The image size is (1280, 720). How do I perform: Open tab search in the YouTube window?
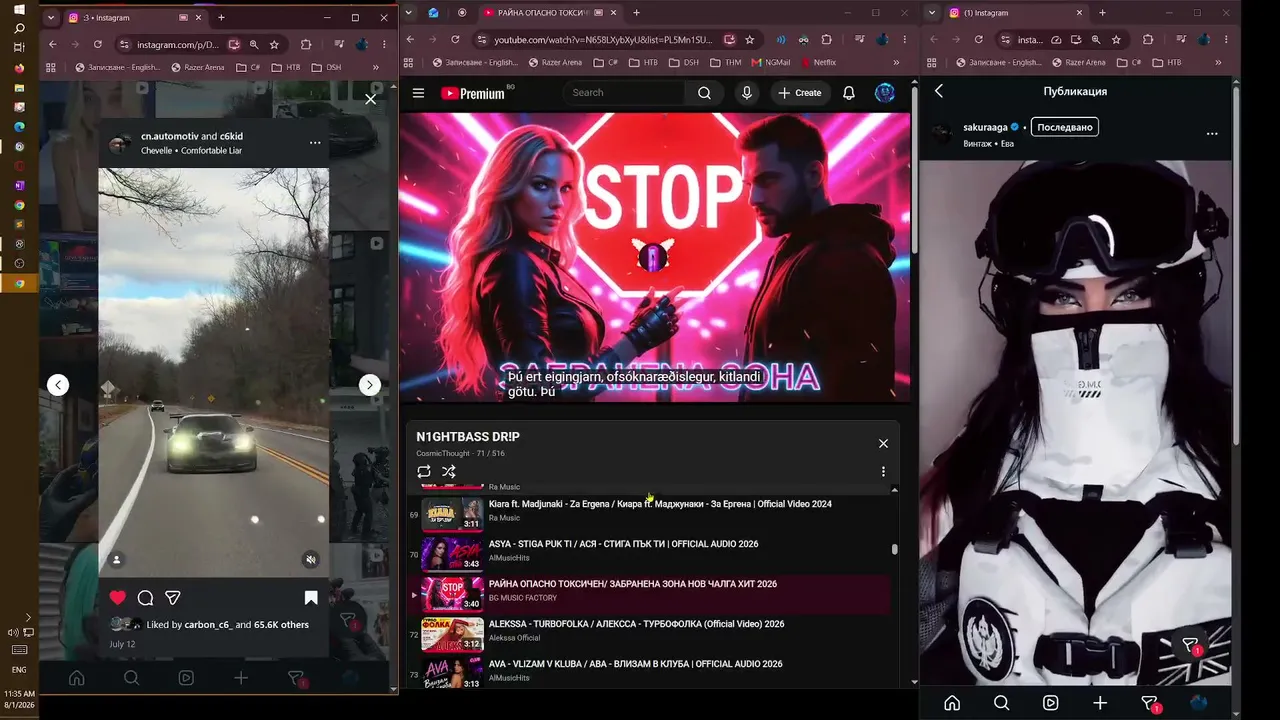410,12
